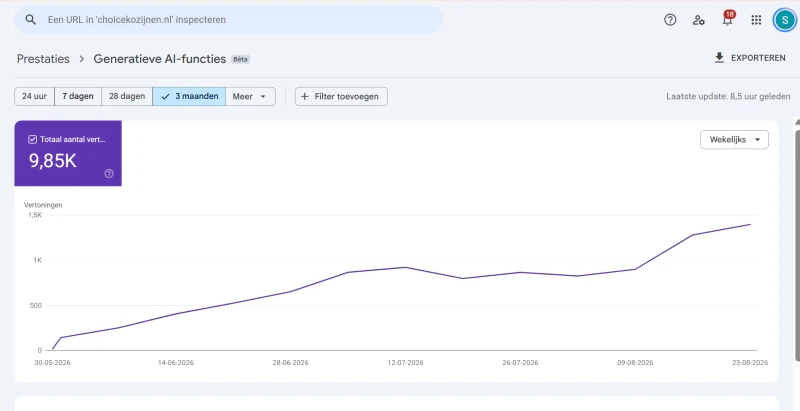Open the Help question mark icon
This screenshot has height=411, width=800.
pyautogui.click(x=670, y=20)
